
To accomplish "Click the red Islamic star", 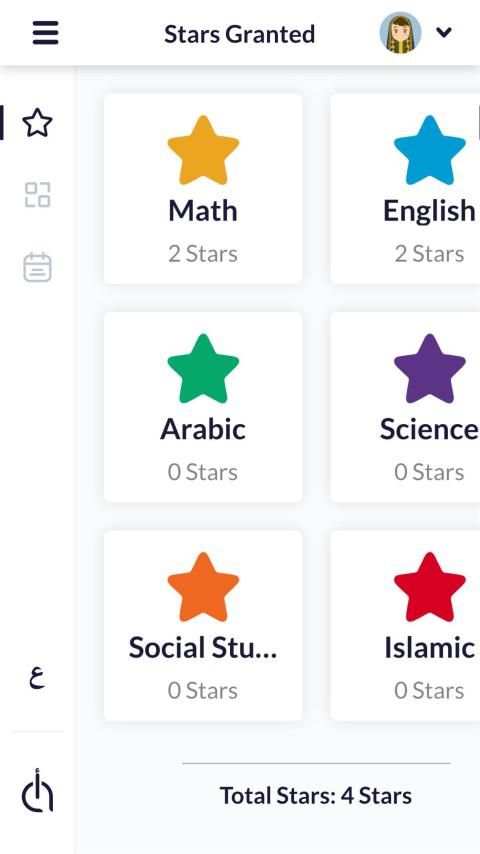I will point(430,587).
